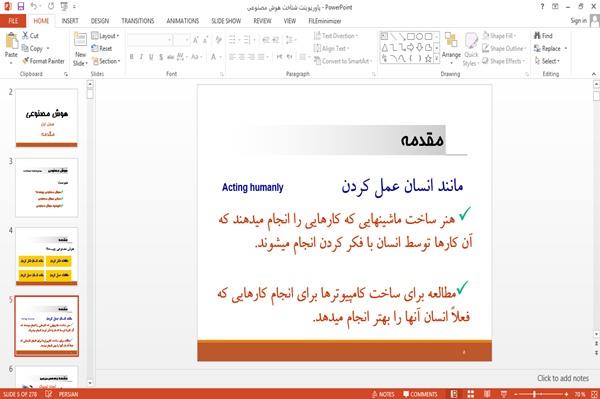Open the Text Direction dropdown
This screenshot has width=600, height=399.
pos(336,36)
